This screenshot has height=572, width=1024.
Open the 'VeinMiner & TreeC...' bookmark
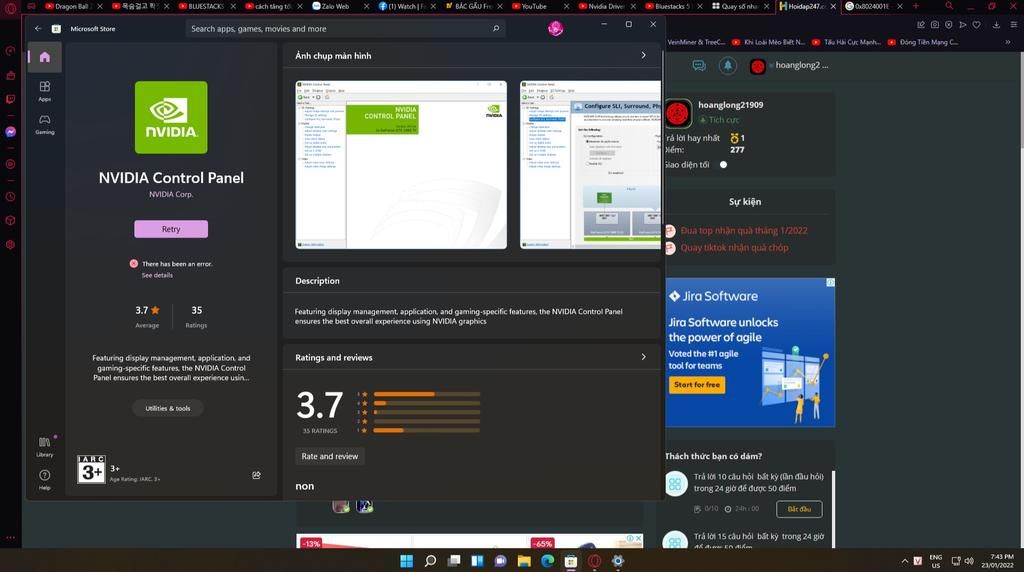pos(697,42)
